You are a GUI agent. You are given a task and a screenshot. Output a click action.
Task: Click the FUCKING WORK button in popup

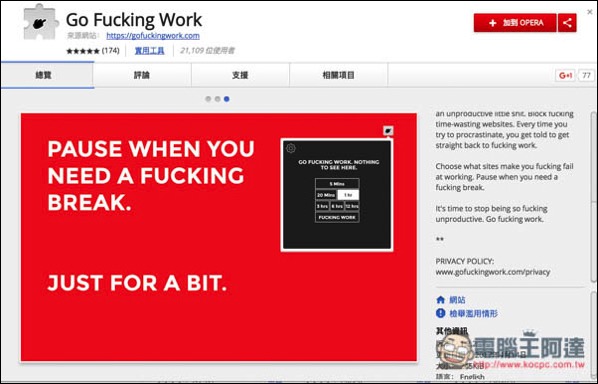click(337, 217)
